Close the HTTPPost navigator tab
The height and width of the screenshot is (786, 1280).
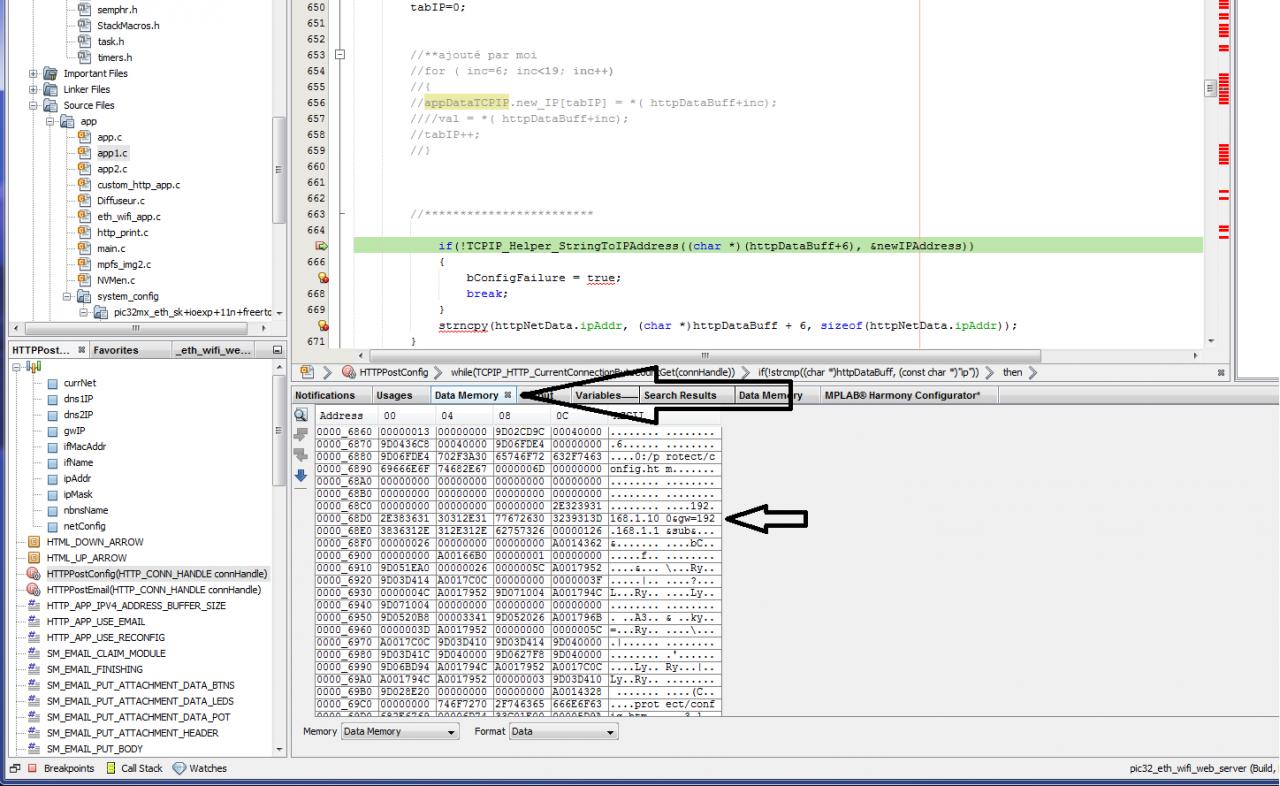[x=82, y=351]
